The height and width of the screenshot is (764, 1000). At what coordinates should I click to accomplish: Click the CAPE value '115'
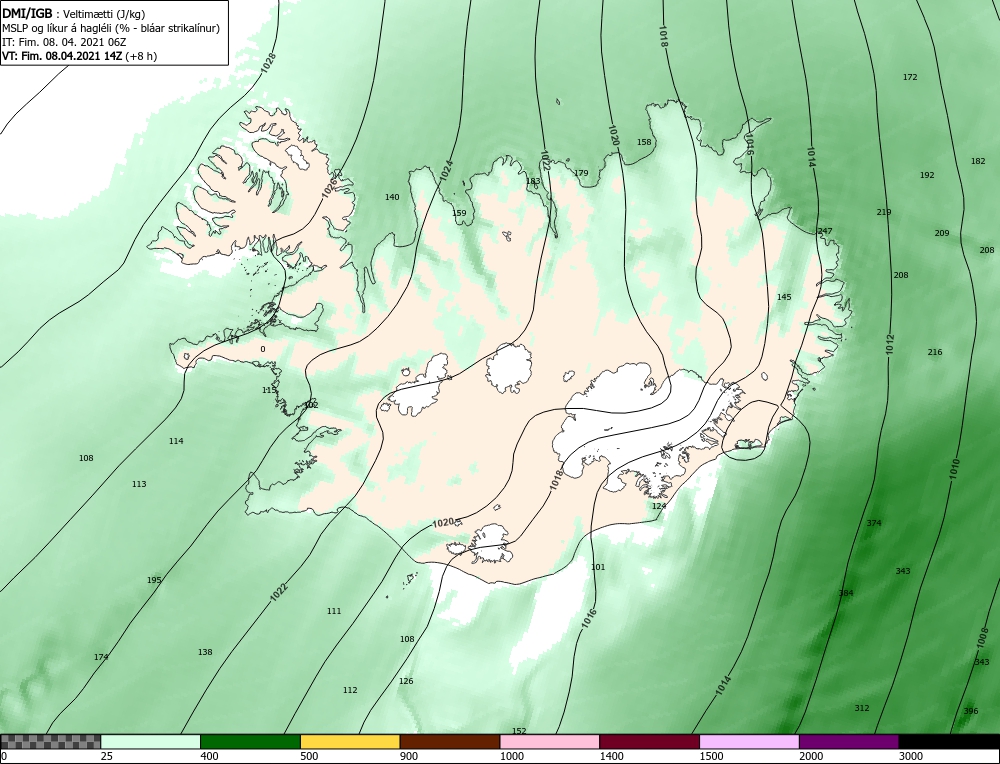pyautogui.click(x=269, y=390)
